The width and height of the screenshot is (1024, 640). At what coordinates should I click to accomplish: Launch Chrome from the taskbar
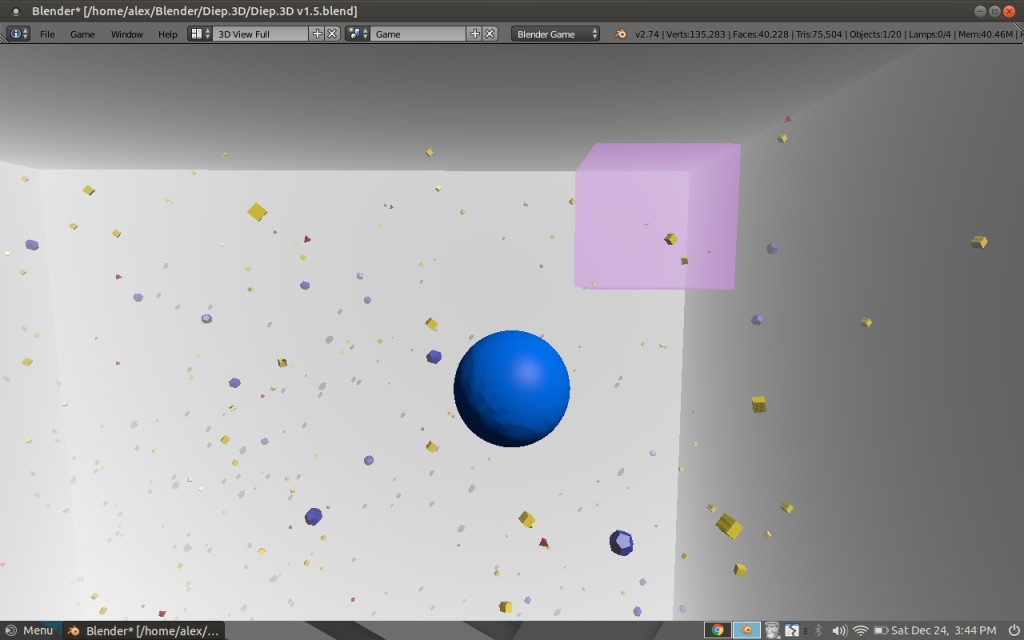coord(717,630)
